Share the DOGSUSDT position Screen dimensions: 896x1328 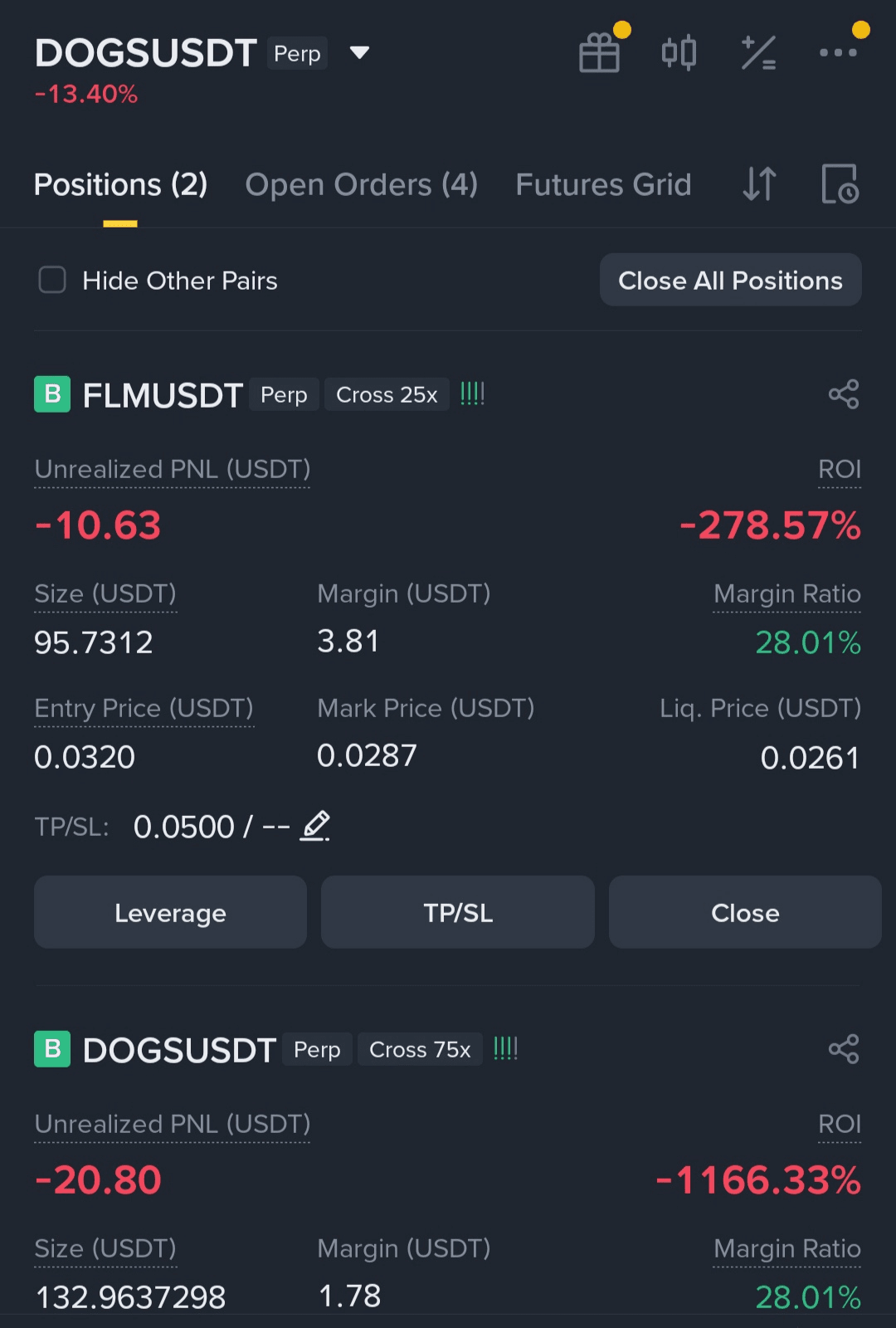tap(843, 1049)
